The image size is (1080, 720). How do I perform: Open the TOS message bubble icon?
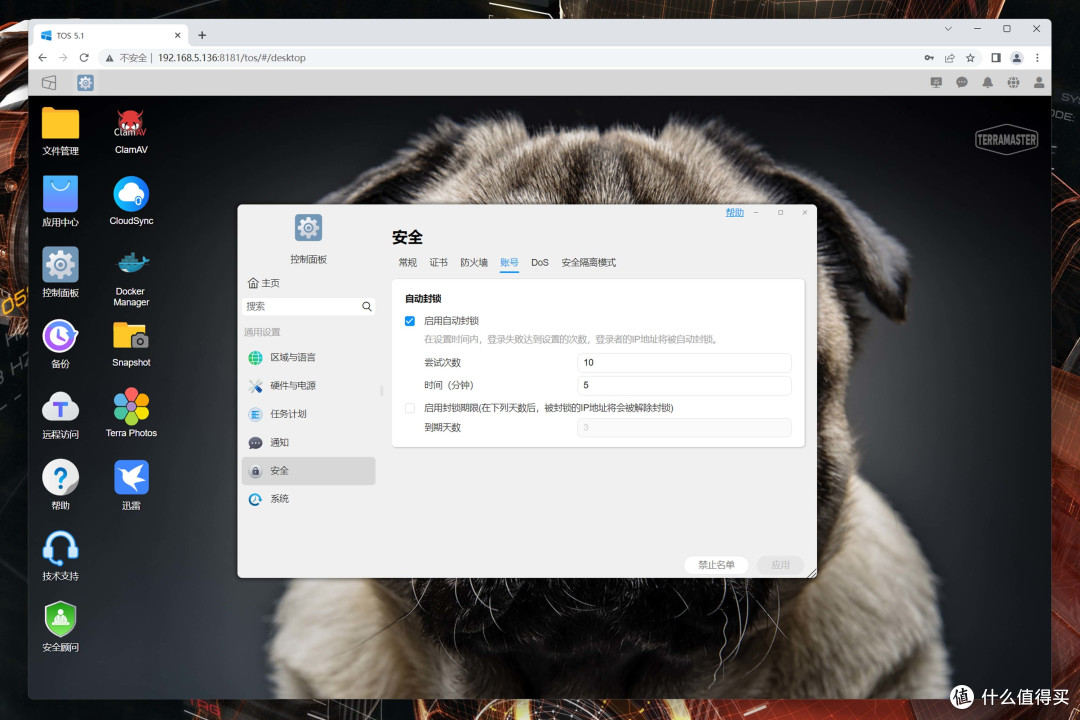click(962, 83)
